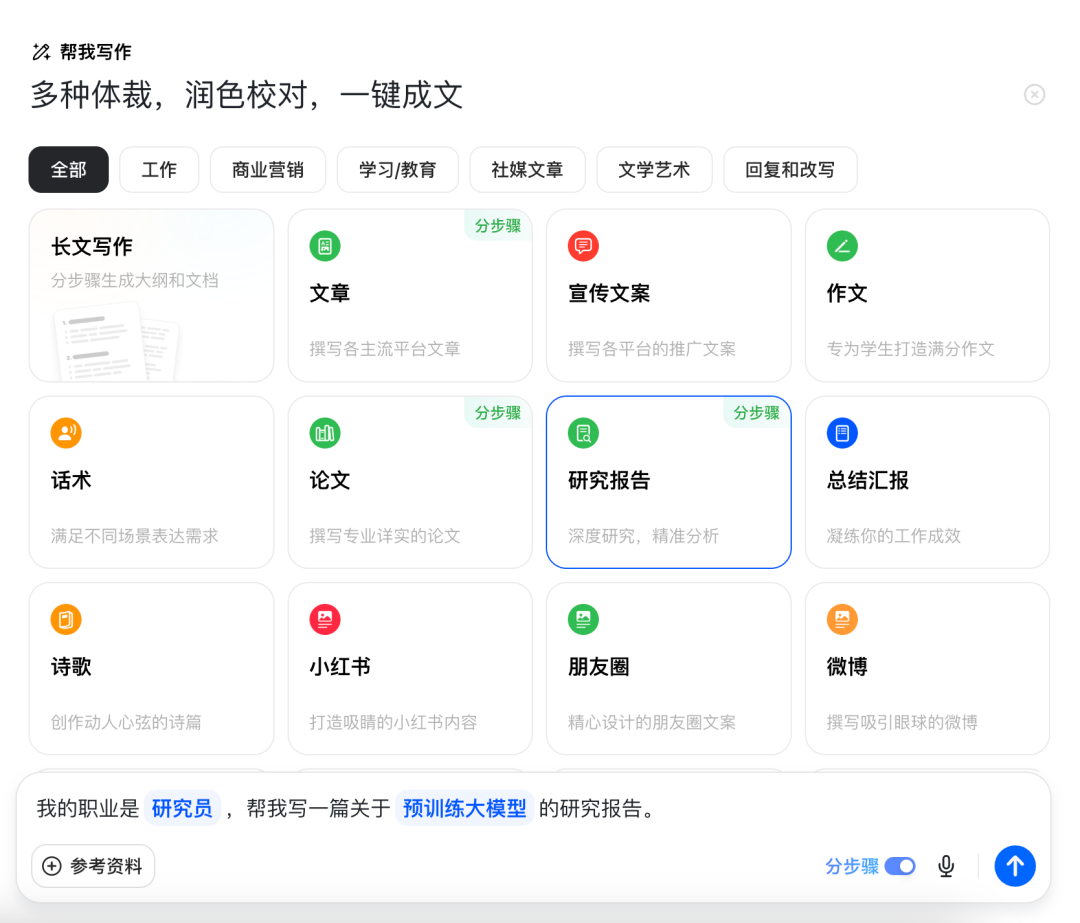Click the 参考资料 reference materials button
Viewport: 1080px width, 923px height.
(x=92, y=866)
